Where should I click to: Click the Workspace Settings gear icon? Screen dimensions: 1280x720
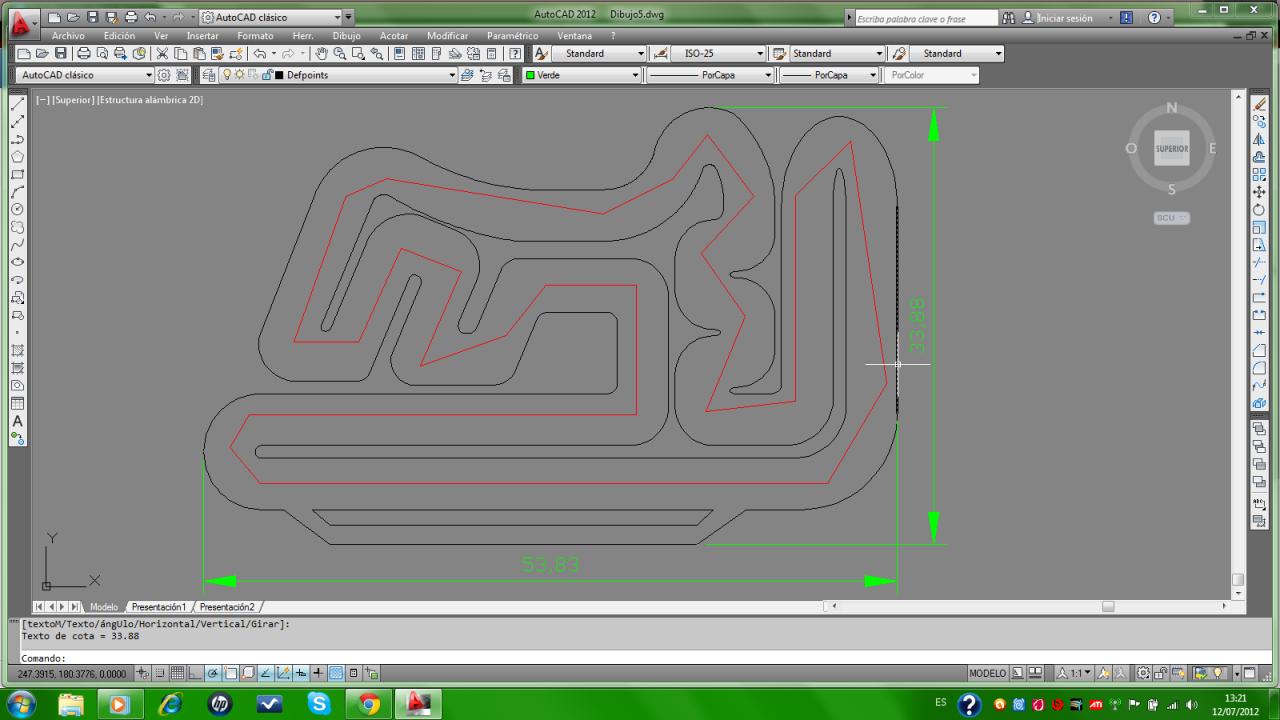(165, 75)
